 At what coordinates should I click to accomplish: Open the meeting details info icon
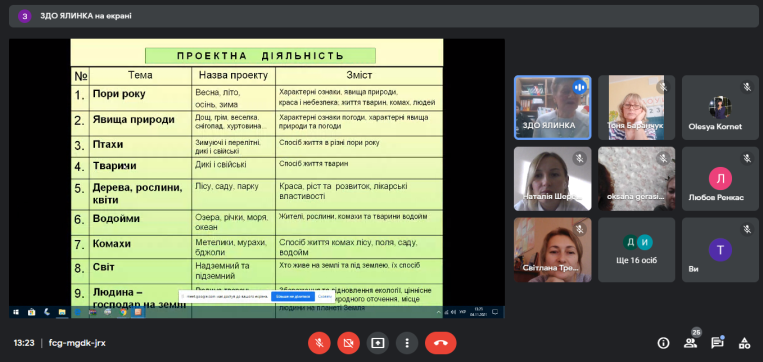pyautogui.click(x=663, y=343)
